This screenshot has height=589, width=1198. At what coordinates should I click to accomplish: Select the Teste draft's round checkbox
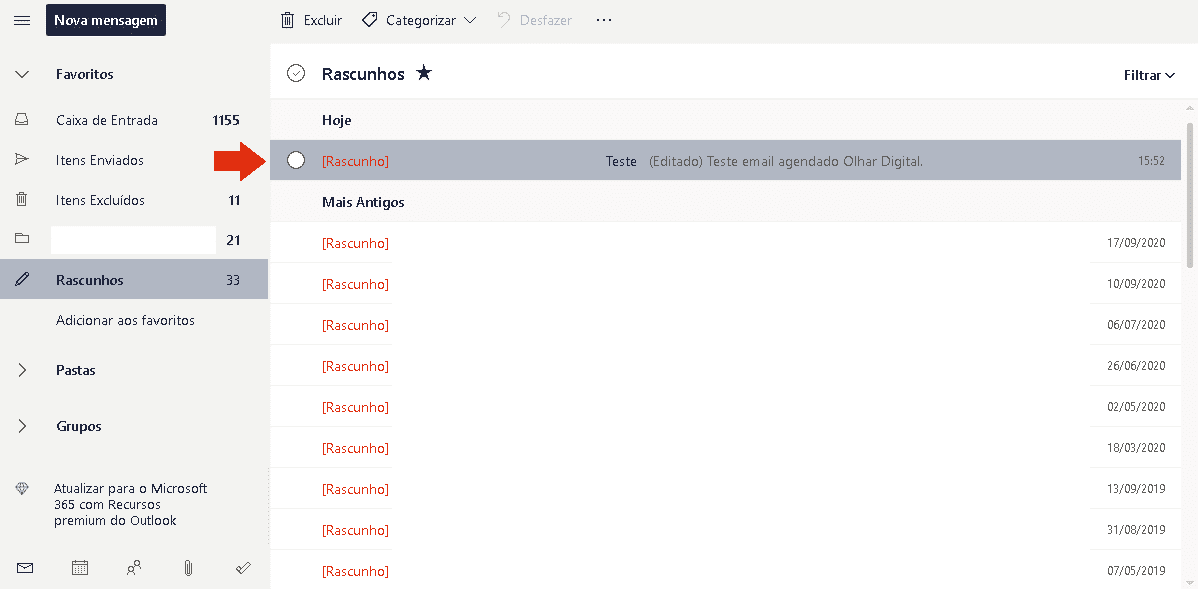296,160
